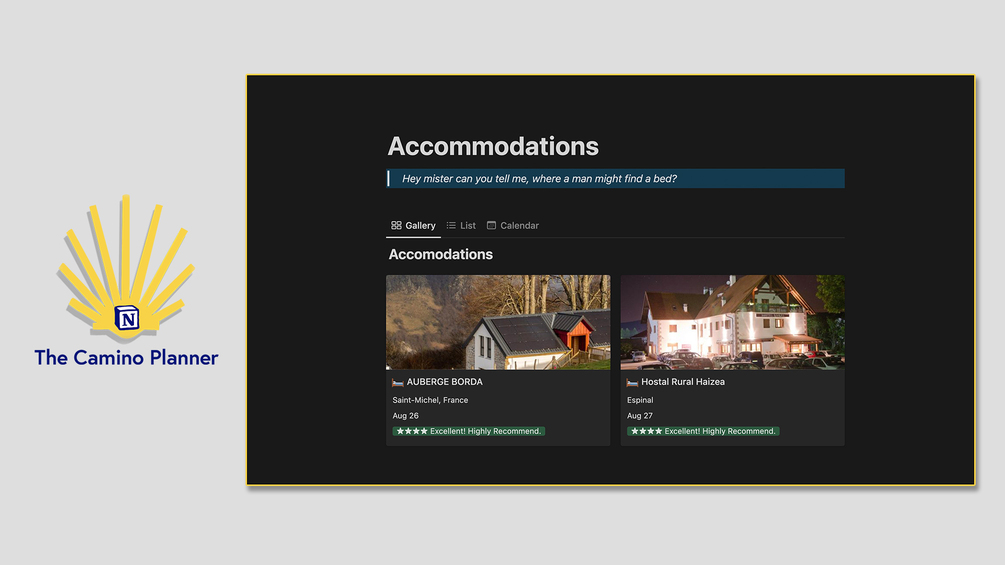Click the Gallery grid icon

pyautogui.click(x=396, y=225)
